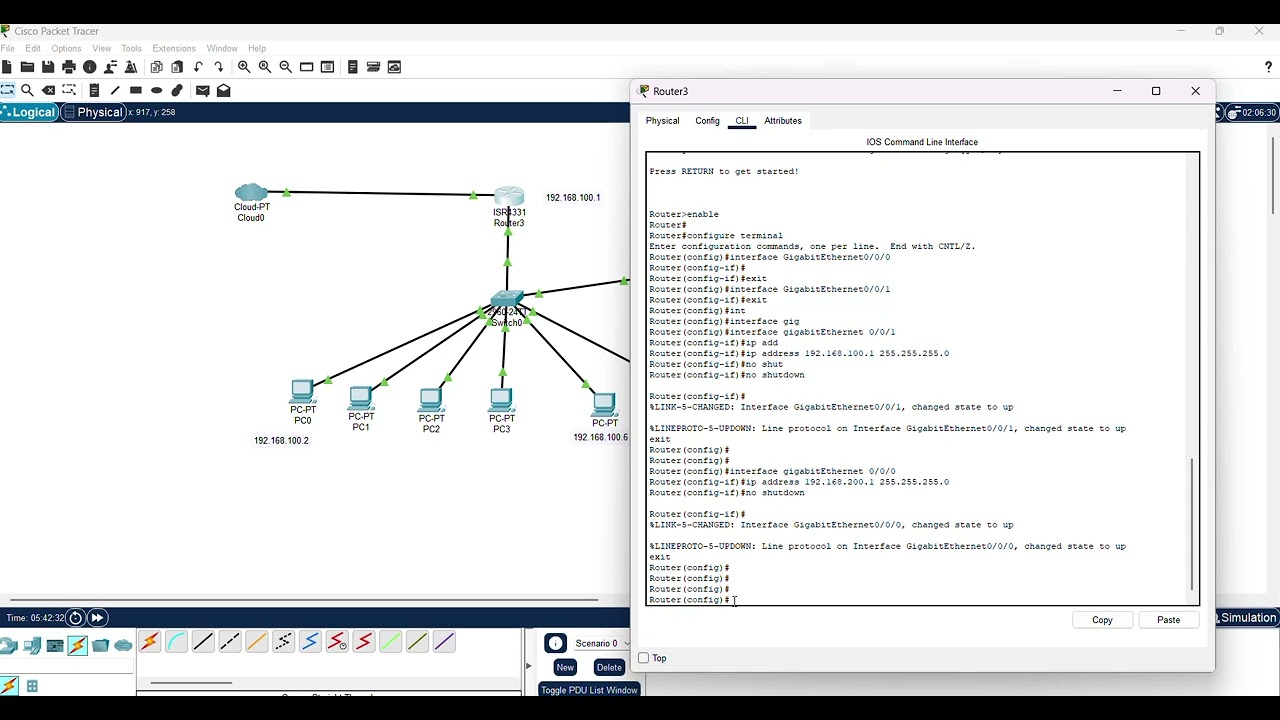Add a simple PDU with the closed envelope

click(x=203, y=90)
